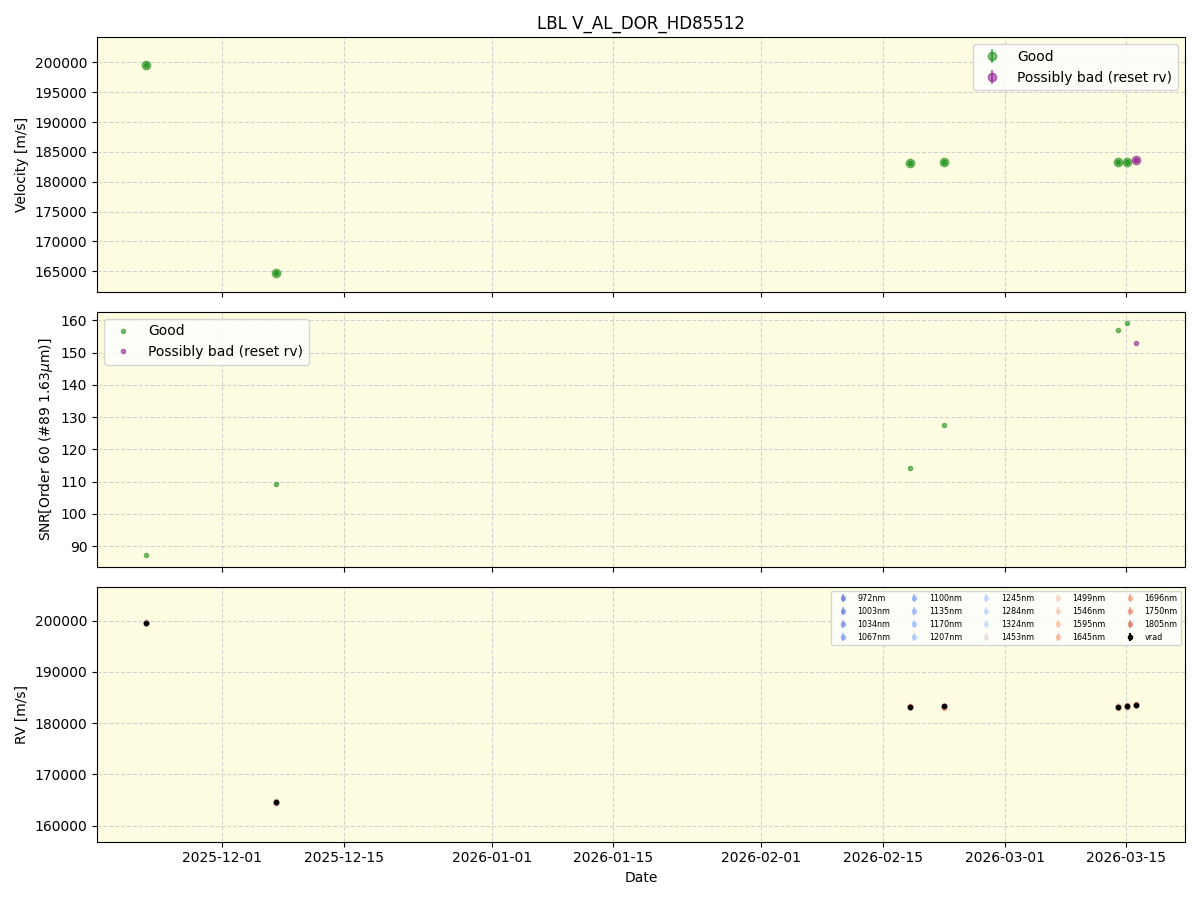The image size is (1200, 900).
Task: Click the Good text in velocity legend
Action: coord(1035,57)
